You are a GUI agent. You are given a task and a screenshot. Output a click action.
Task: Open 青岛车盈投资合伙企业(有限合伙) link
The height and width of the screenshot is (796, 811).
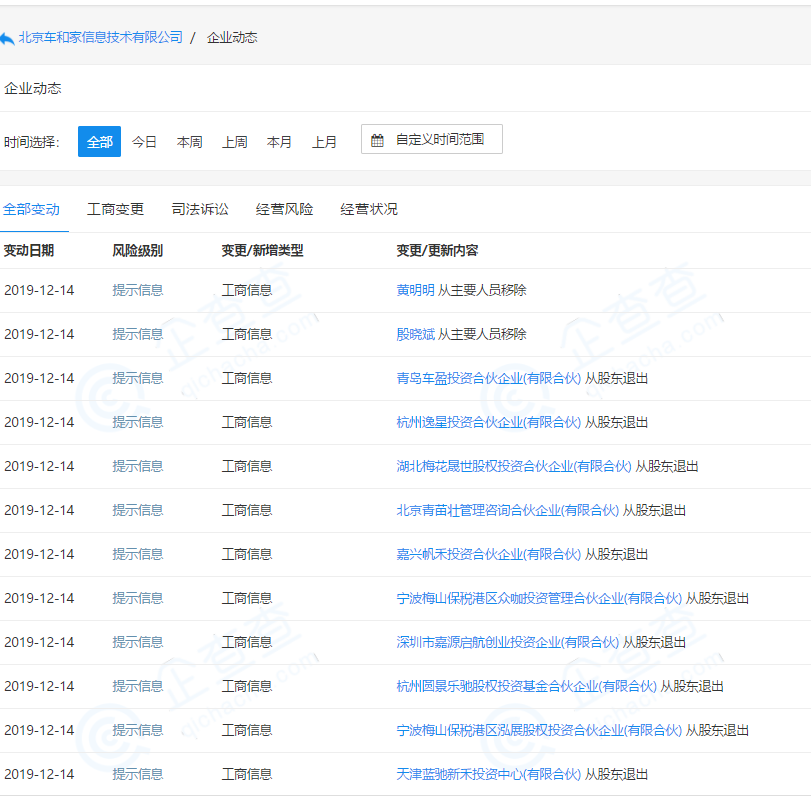[x=488, y=377]
